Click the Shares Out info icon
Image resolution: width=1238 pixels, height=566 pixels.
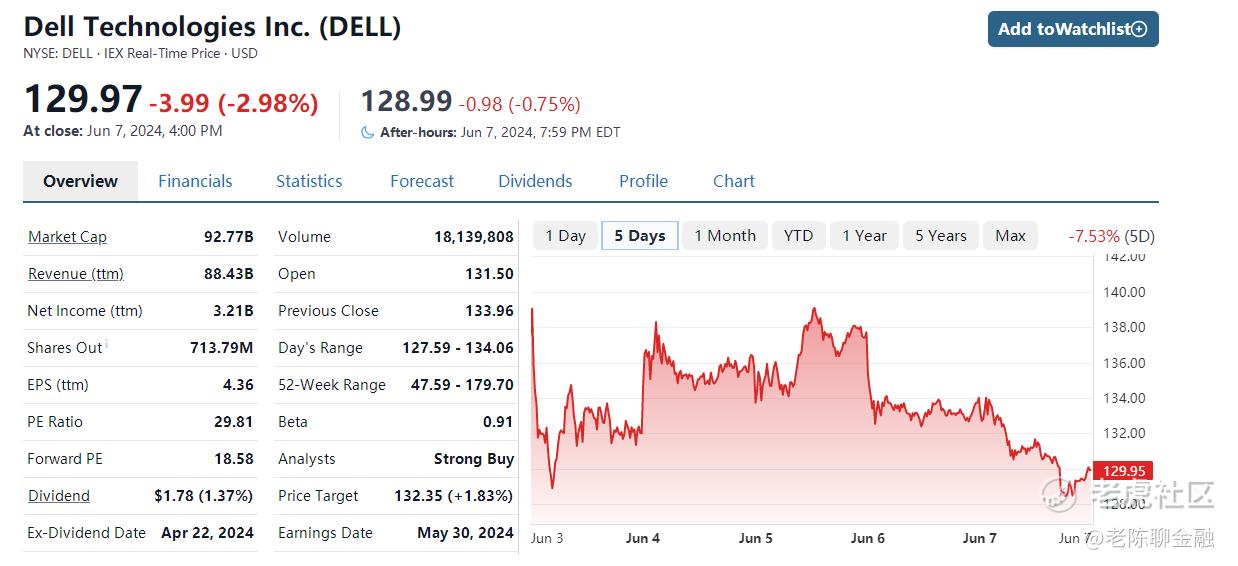coord(107,345)
